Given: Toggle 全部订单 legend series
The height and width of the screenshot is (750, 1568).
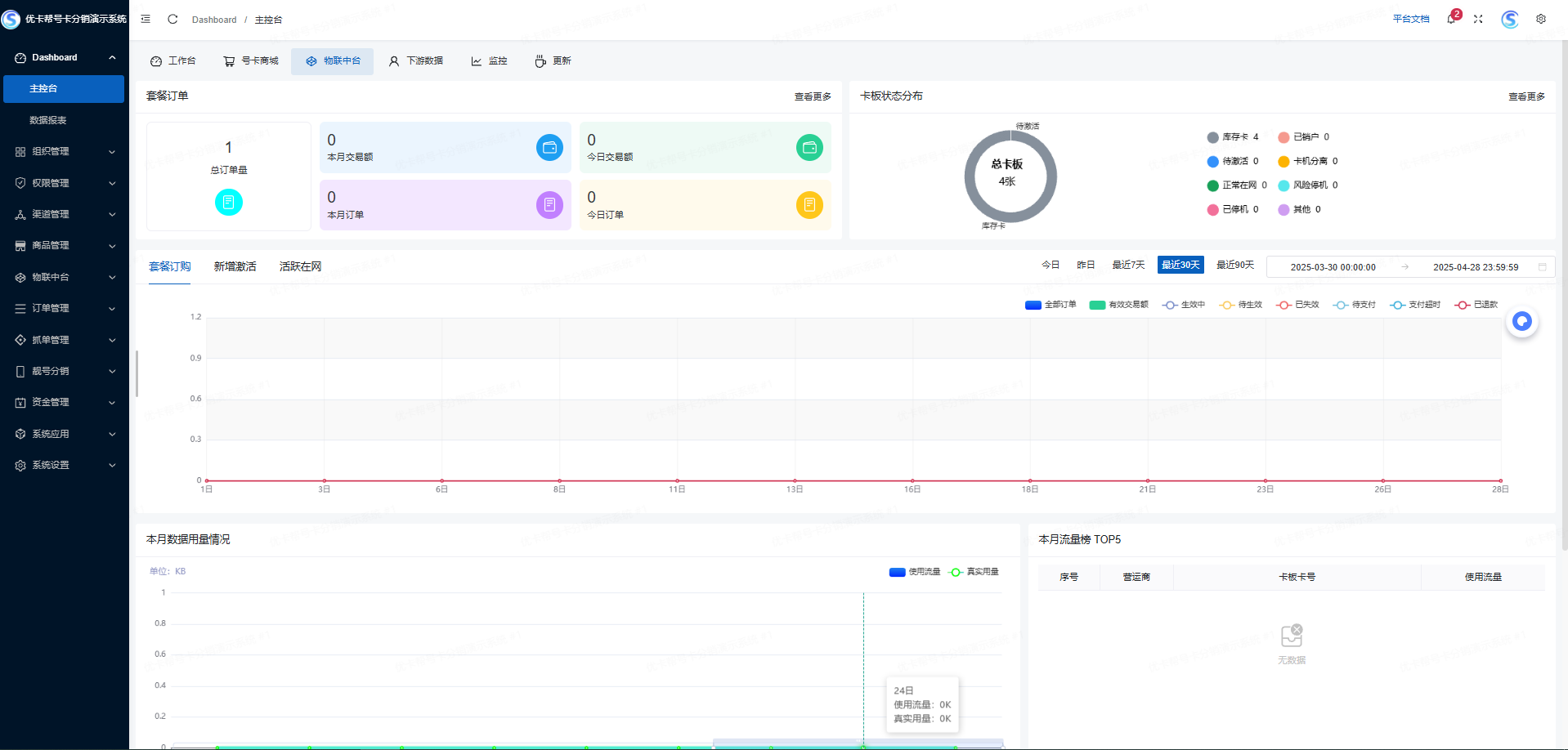Looking at the screenshot, I should (x=1051, y=305).
